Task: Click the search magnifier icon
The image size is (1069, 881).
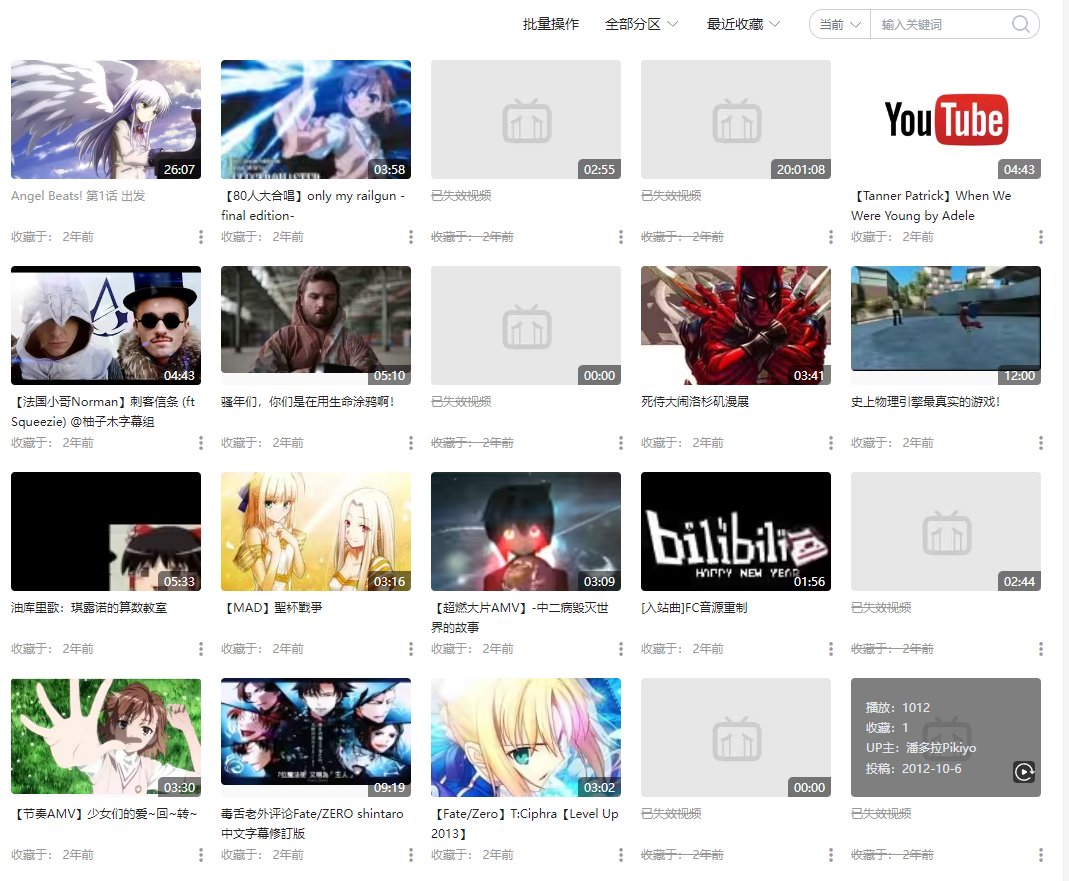Action: point(1021,25)
